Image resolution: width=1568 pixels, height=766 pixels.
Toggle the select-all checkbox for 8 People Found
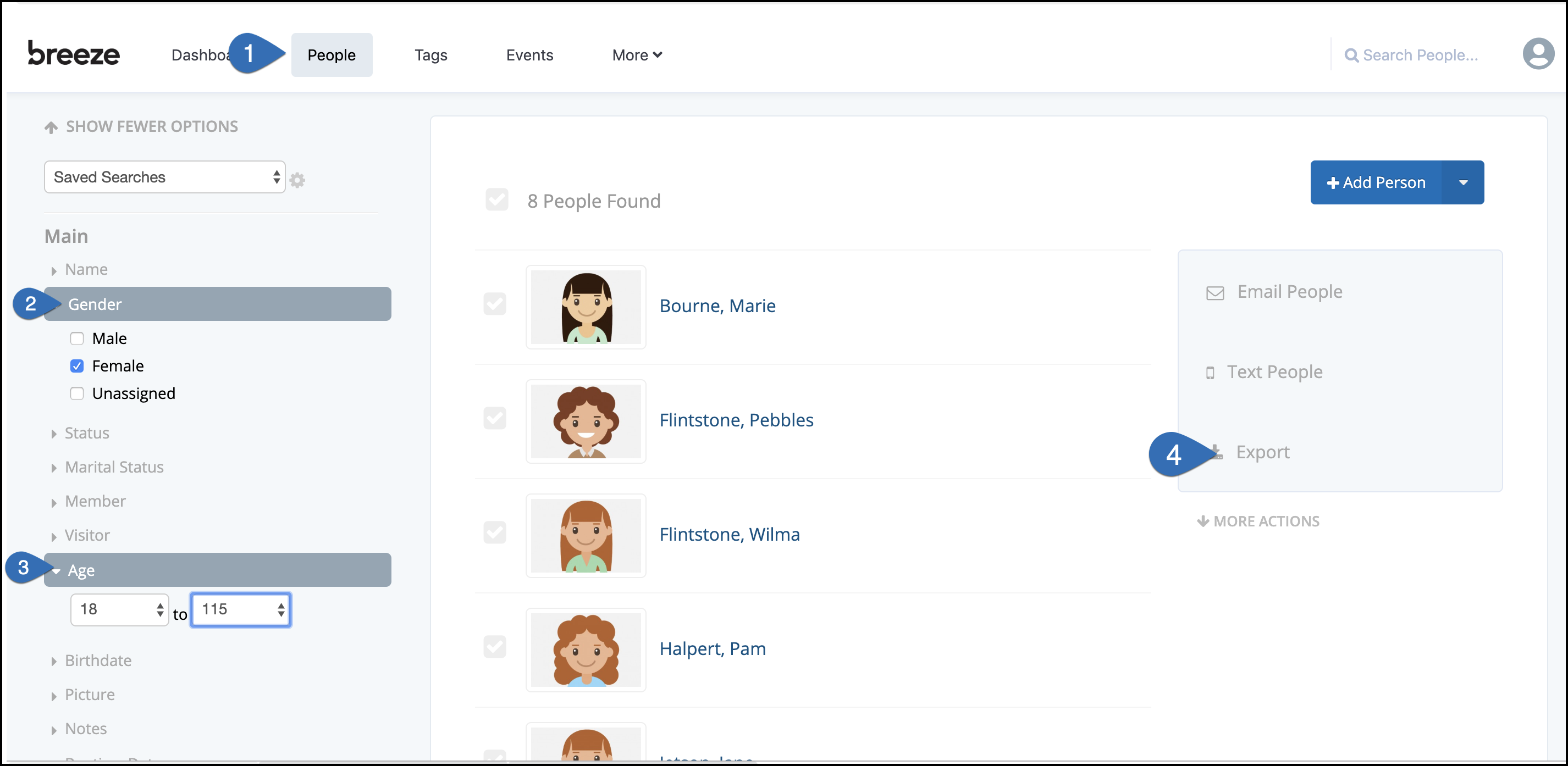(x=496, y=199)
